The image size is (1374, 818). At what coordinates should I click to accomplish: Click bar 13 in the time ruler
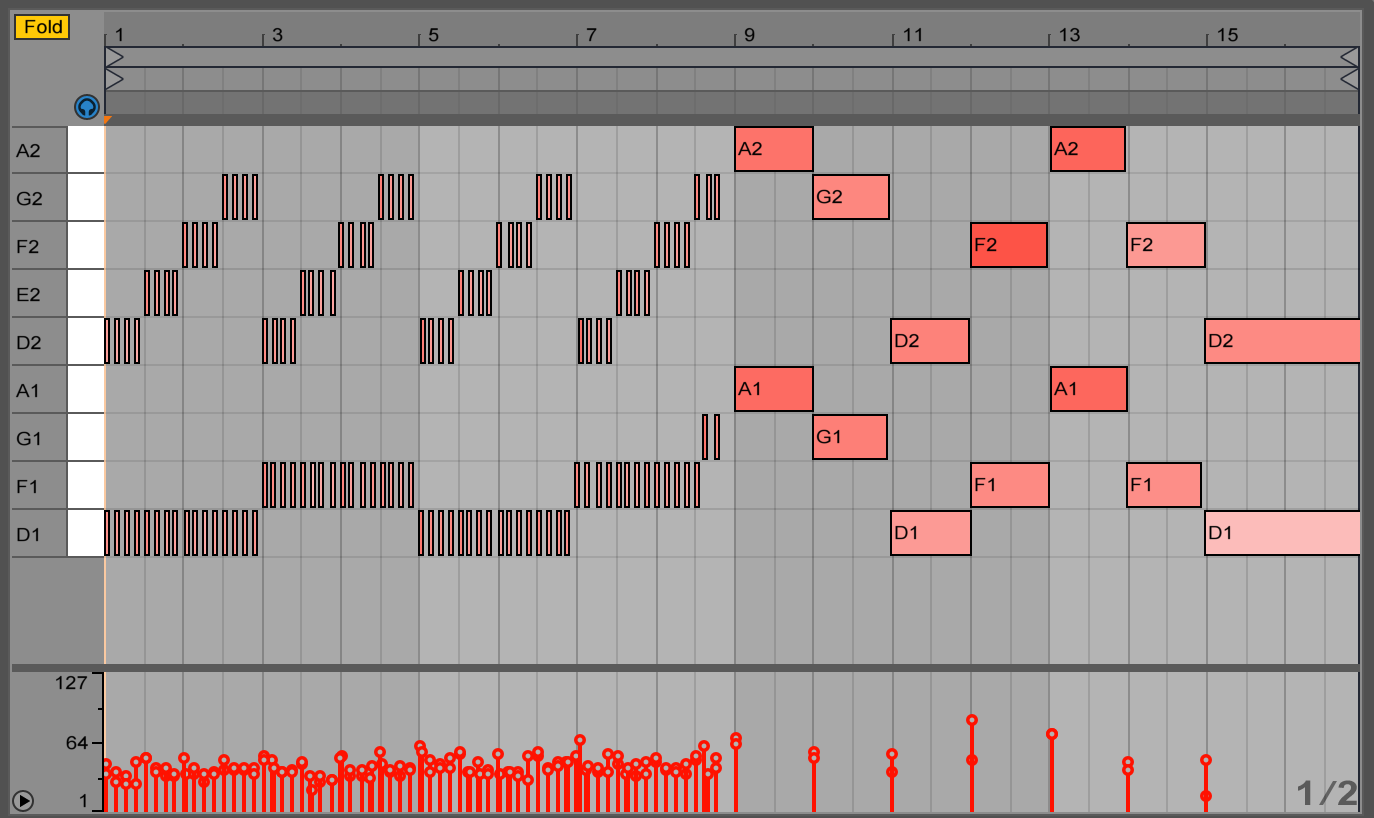tap(1070, 35)
